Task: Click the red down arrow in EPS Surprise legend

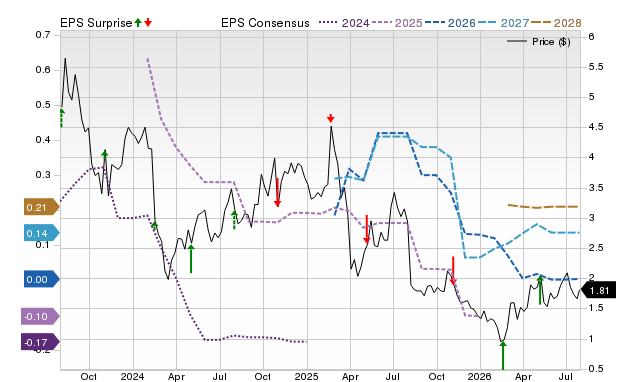Action: [148, 22]
